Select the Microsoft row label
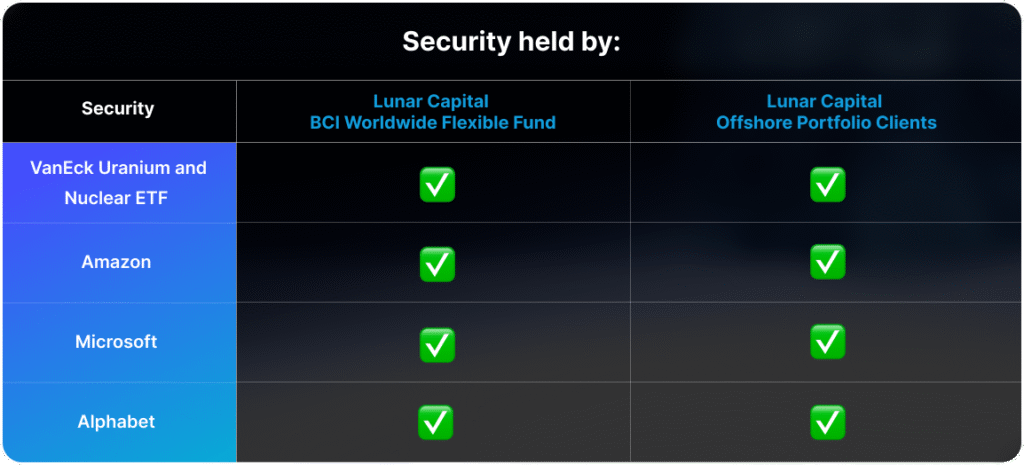 point(116,342)
